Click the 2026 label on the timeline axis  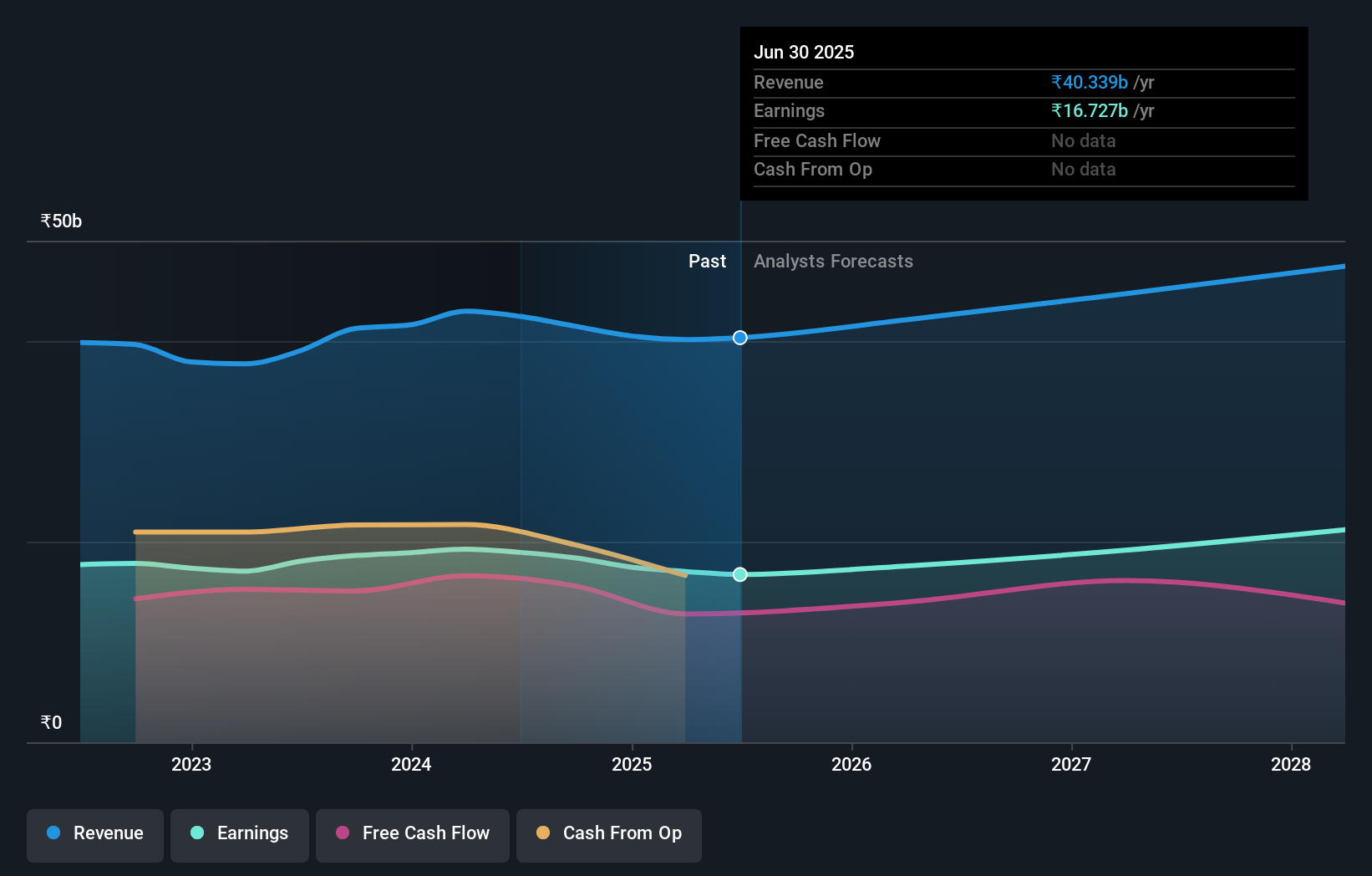tap(851, 764)
